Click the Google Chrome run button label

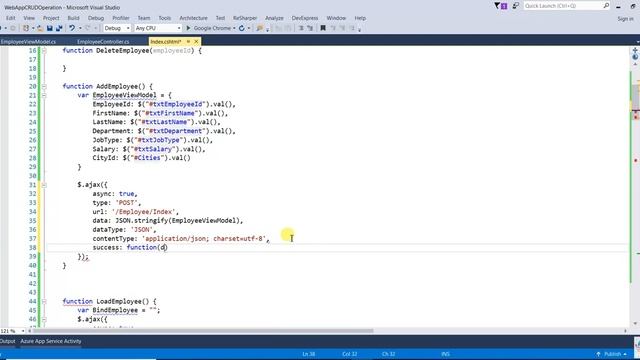[212, 28]
